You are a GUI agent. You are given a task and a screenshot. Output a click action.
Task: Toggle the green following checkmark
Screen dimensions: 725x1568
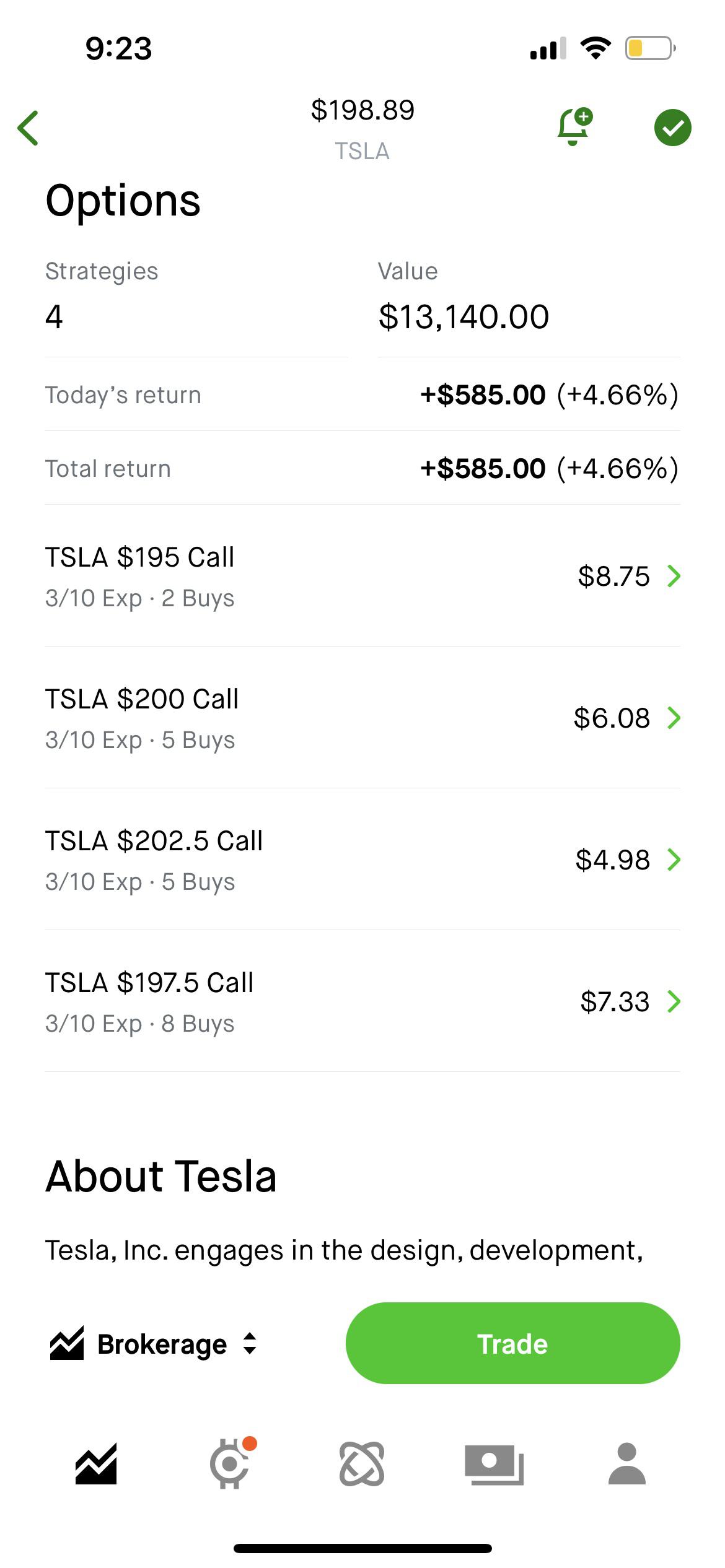coord(672,128)
